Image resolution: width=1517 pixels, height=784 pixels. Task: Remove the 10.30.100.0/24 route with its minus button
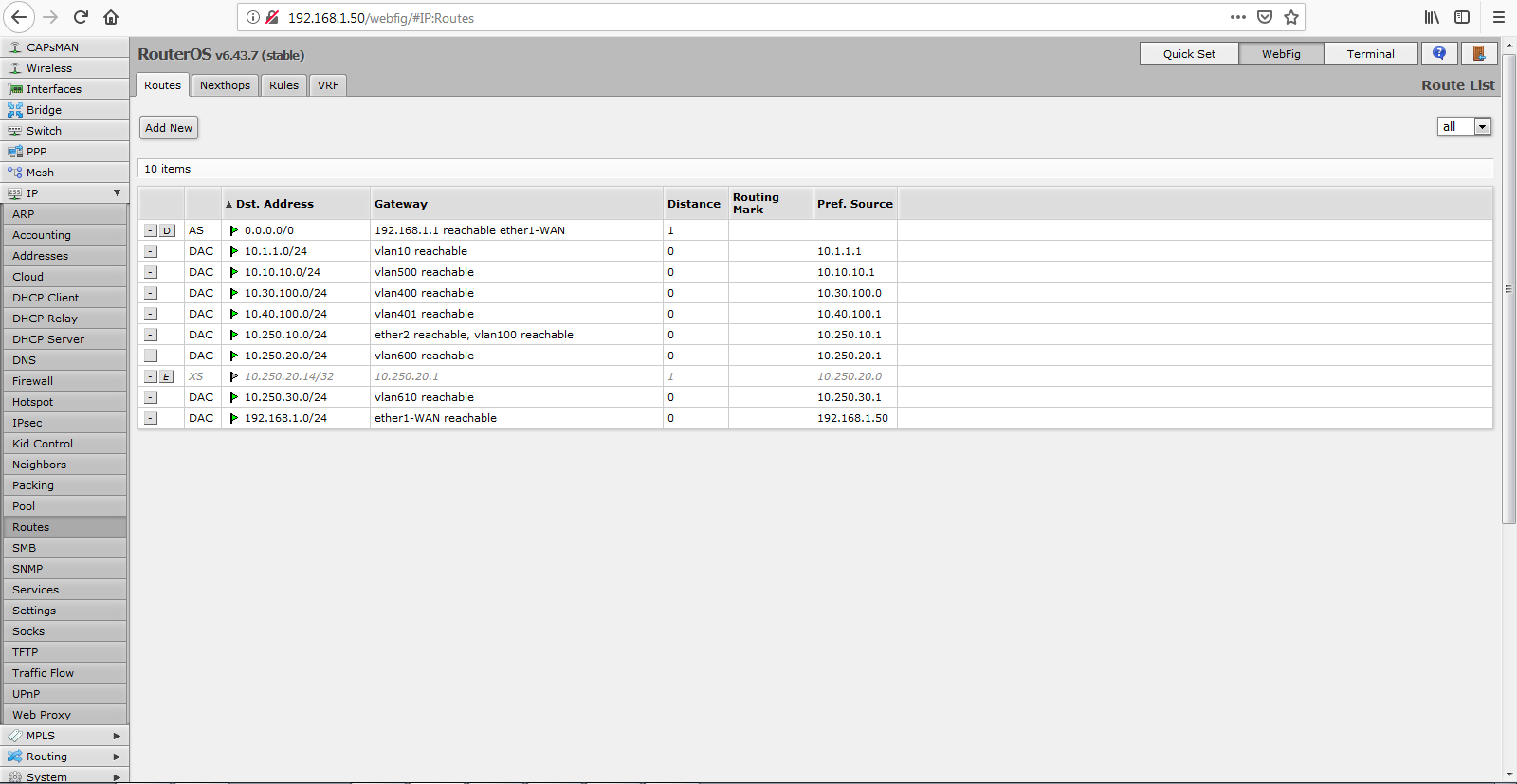click(151, 293)
